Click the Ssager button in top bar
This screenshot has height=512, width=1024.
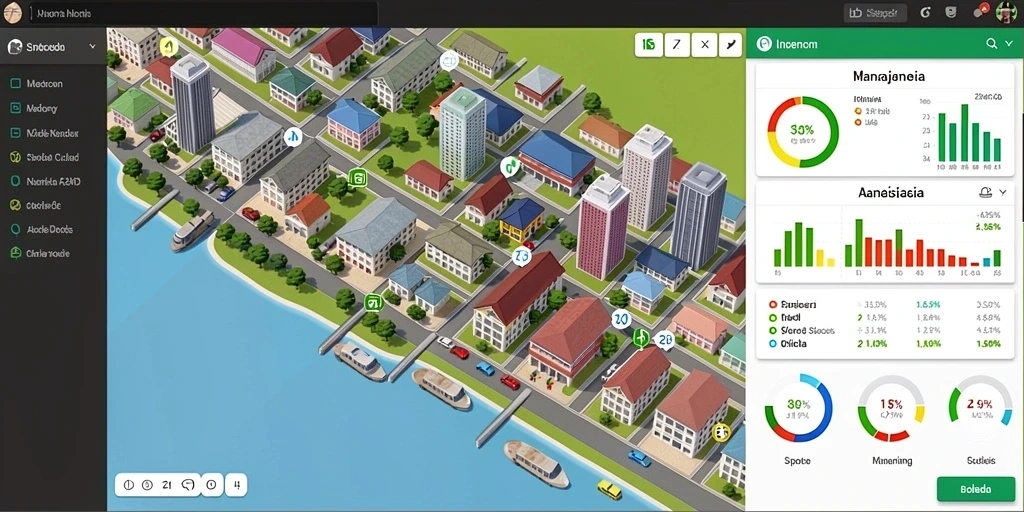[875, 12]
